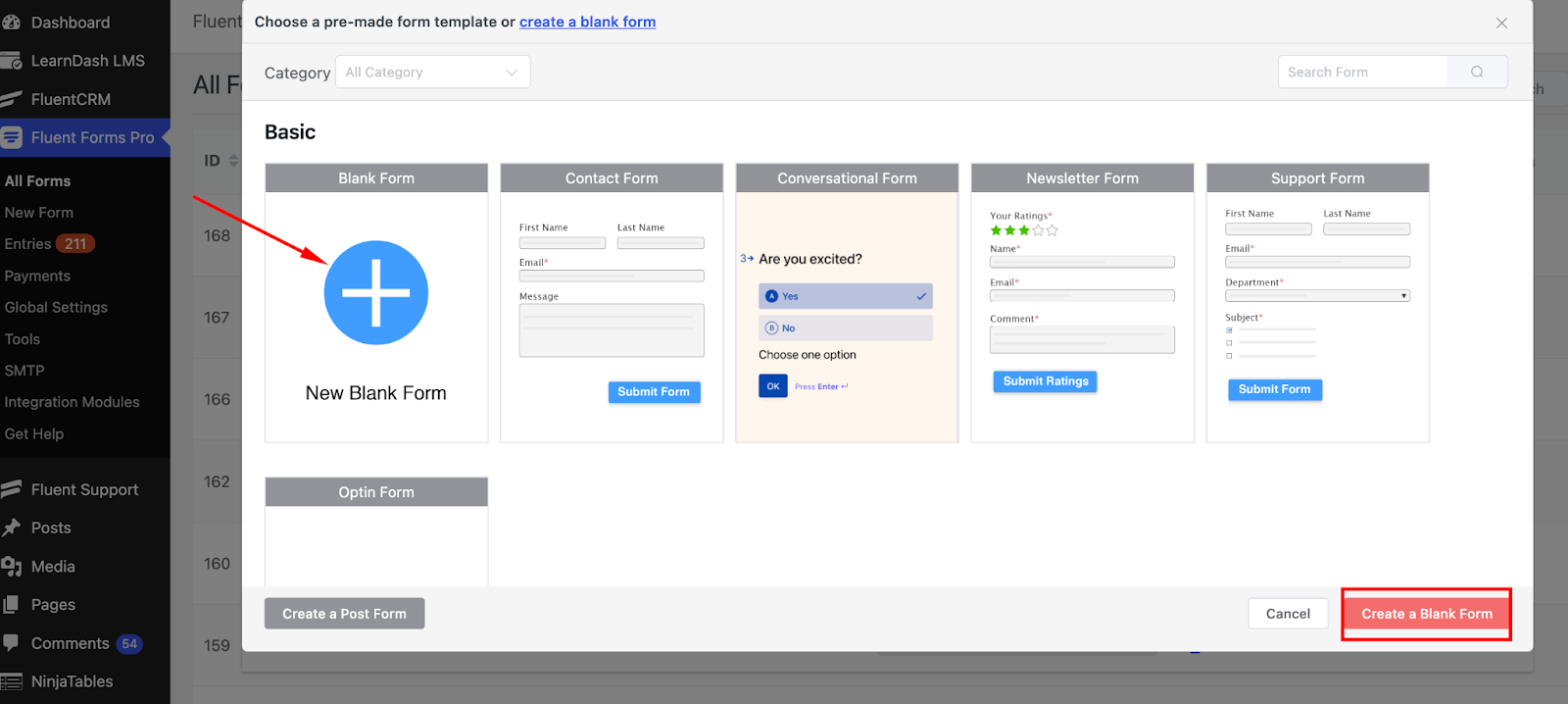This screenshot has height=704, width=1568.
Task: Click form ID 160 in table
Action: point(217,564)
